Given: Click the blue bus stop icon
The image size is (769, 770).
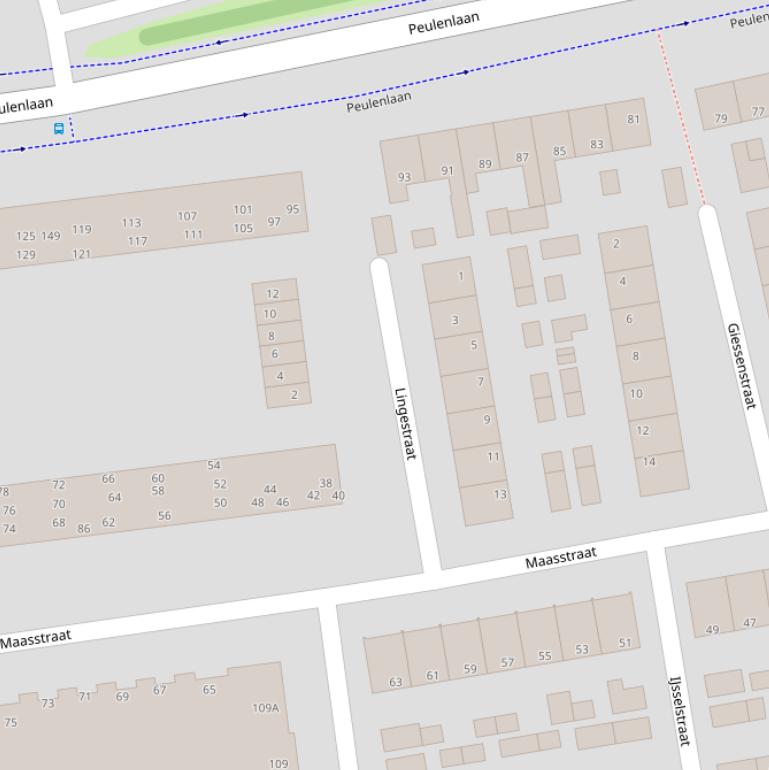Looking at the screenshot, I should click(x=59, y=129).
